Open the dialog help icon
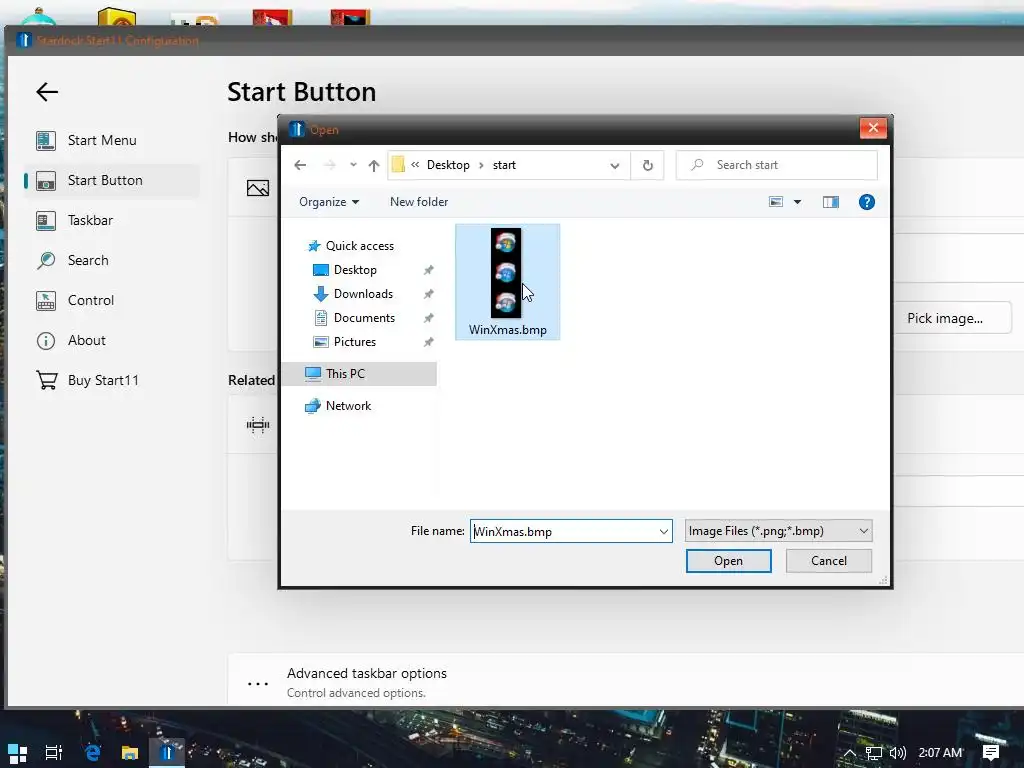 pos(867,202)
